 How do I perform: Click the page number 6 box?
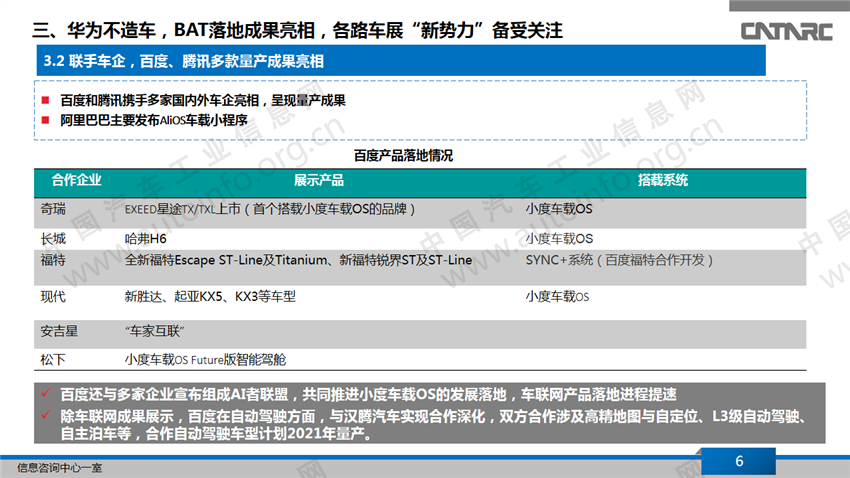738,461
